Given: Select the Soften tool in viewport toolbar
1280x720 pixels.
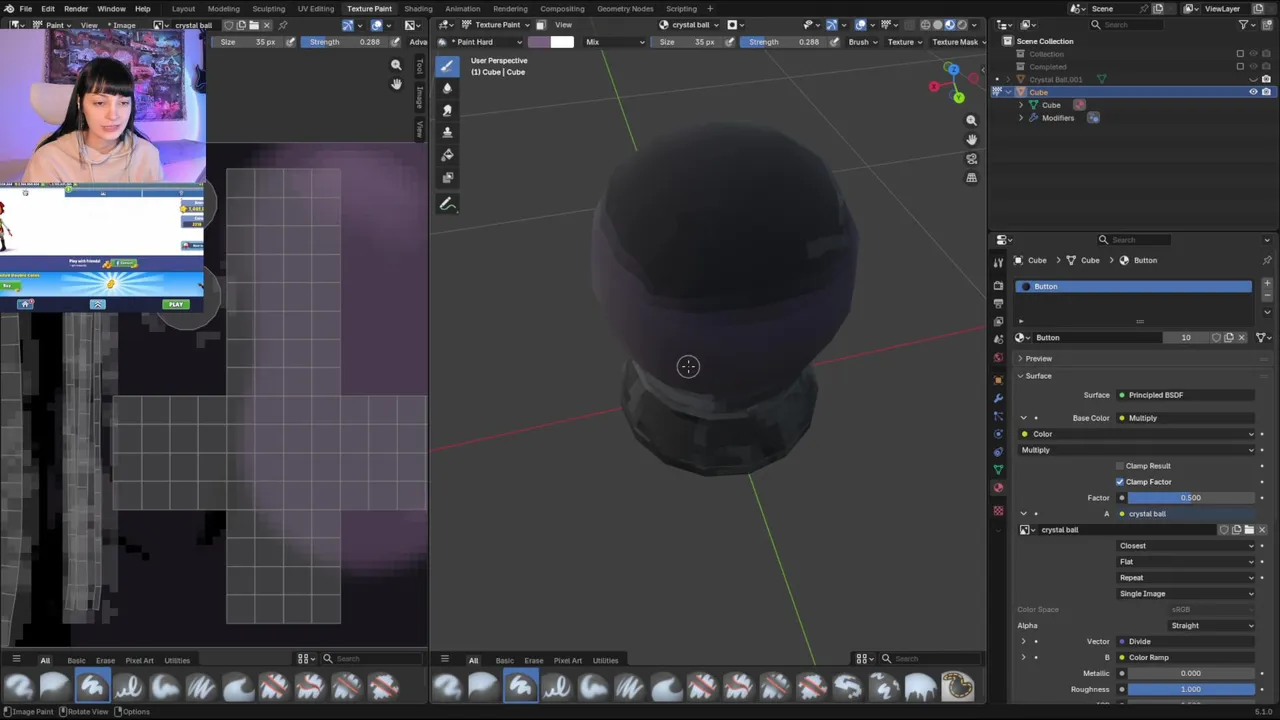Looking at the screenshot, I should (x=447, y=88).
